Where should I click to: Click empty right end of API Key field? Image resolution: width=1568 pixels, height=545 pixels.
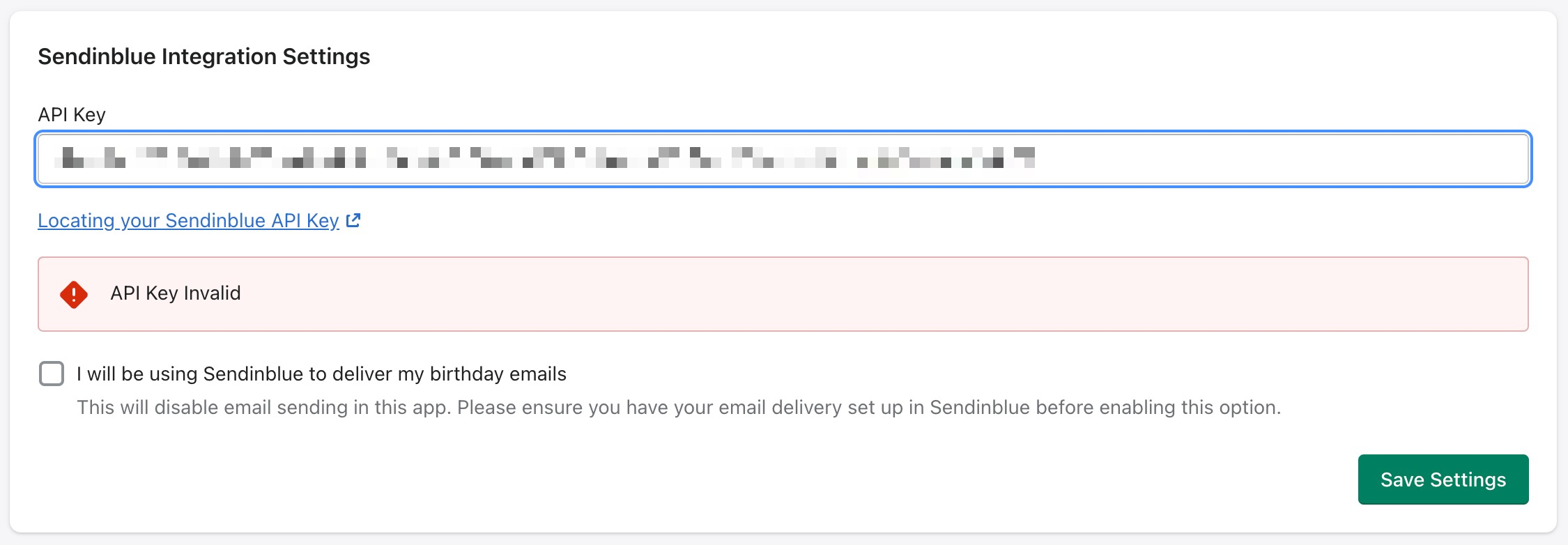point(1324,159)
